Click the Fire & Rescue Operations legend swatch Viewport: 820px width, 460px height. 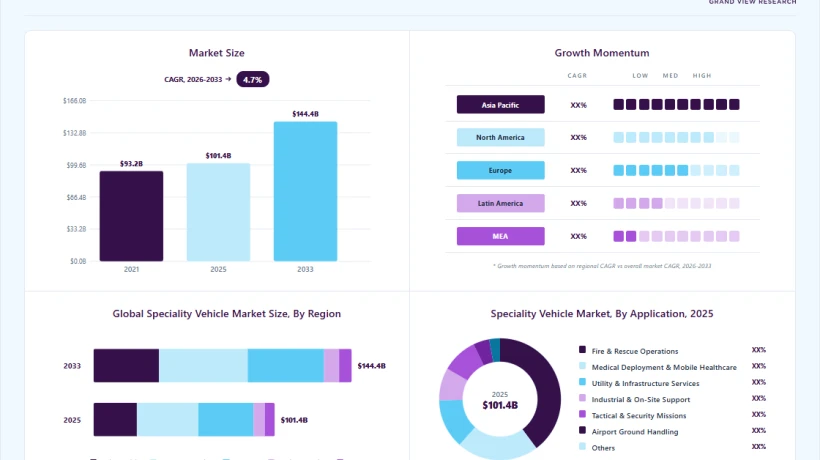point(583,350)
